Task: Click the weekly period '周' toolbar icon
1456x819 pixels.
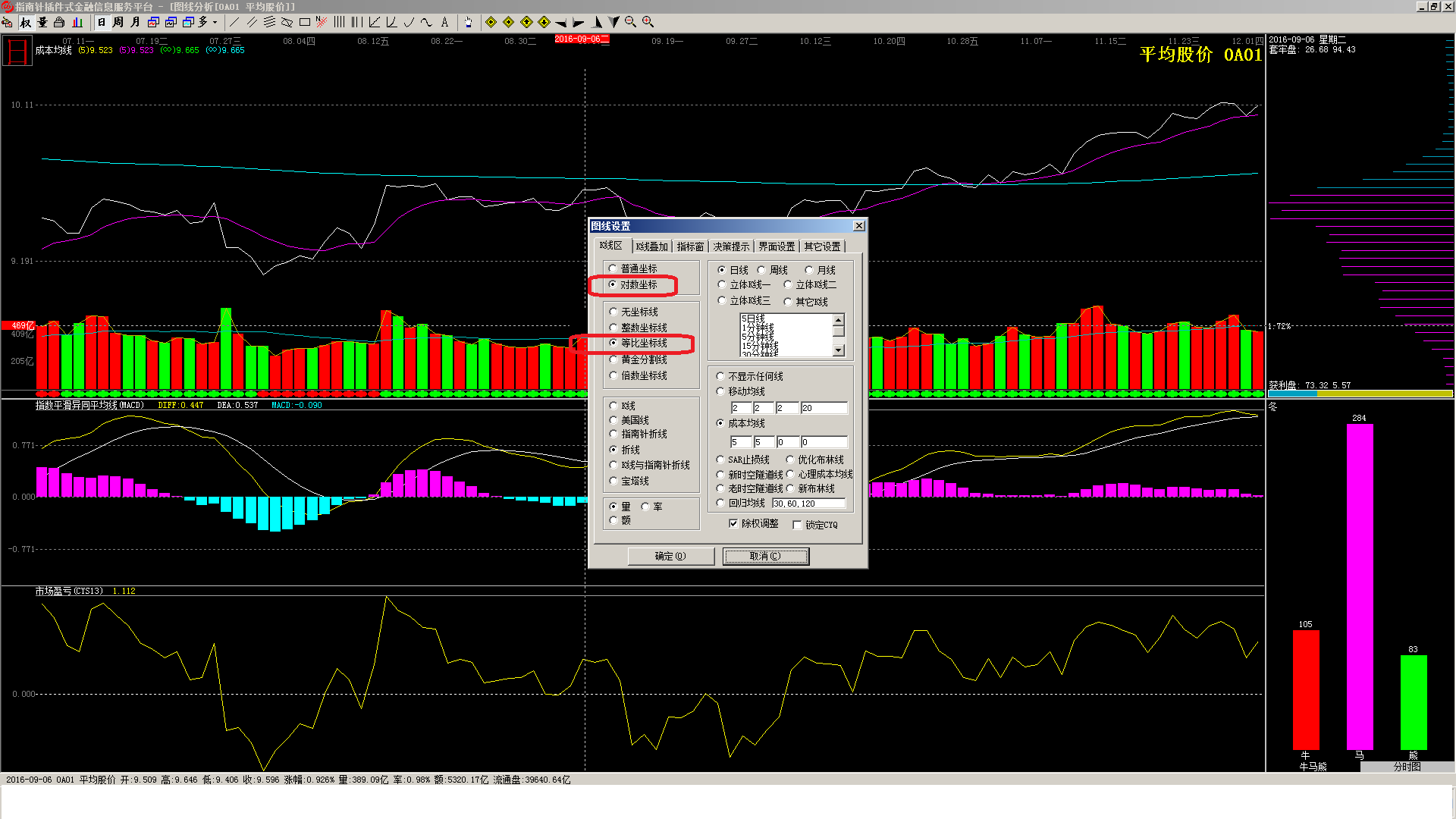Action: 118,22
